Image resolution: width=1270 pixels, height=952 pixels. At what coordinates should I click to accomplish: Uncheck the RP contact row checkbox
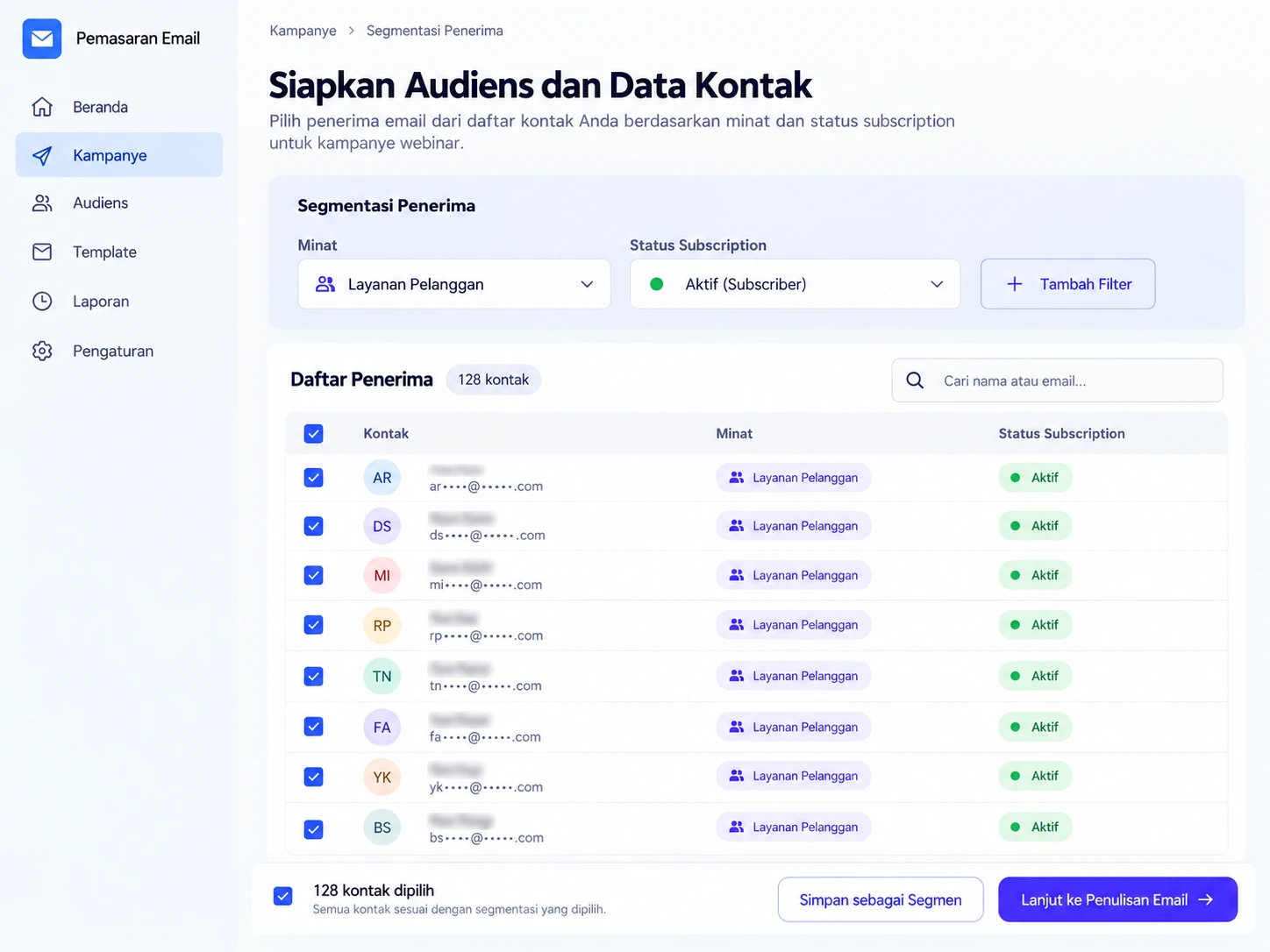tap(313, 625)
